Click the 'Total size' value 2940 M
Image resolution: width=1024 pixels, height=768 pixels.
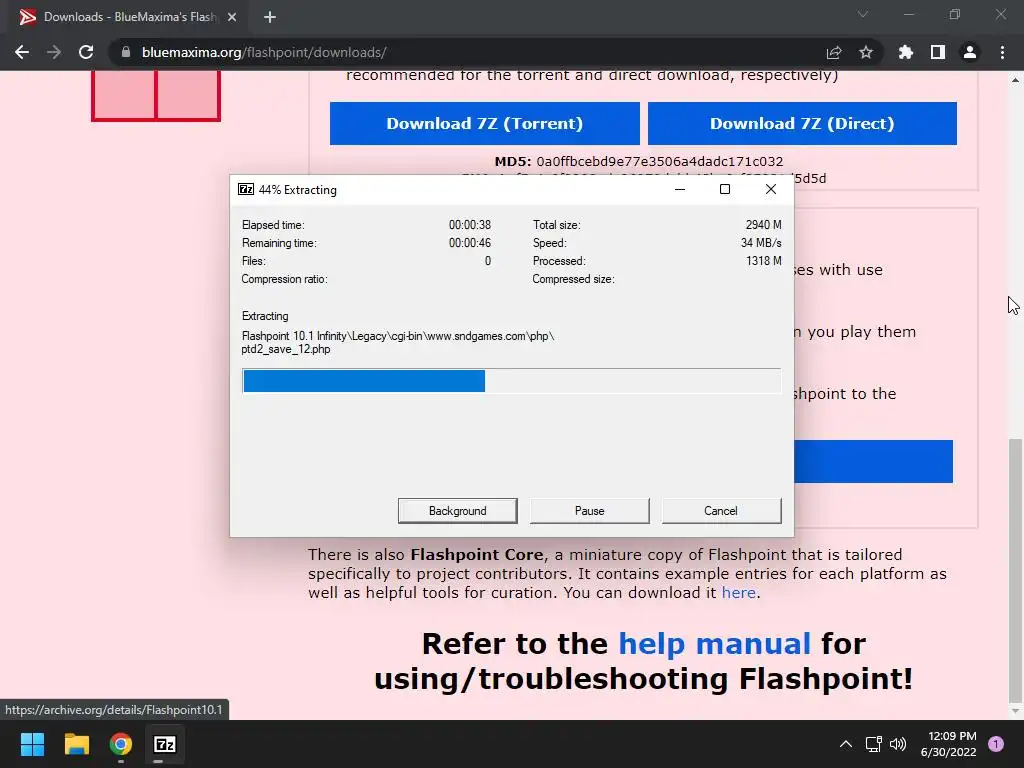[x=763, y=225]
